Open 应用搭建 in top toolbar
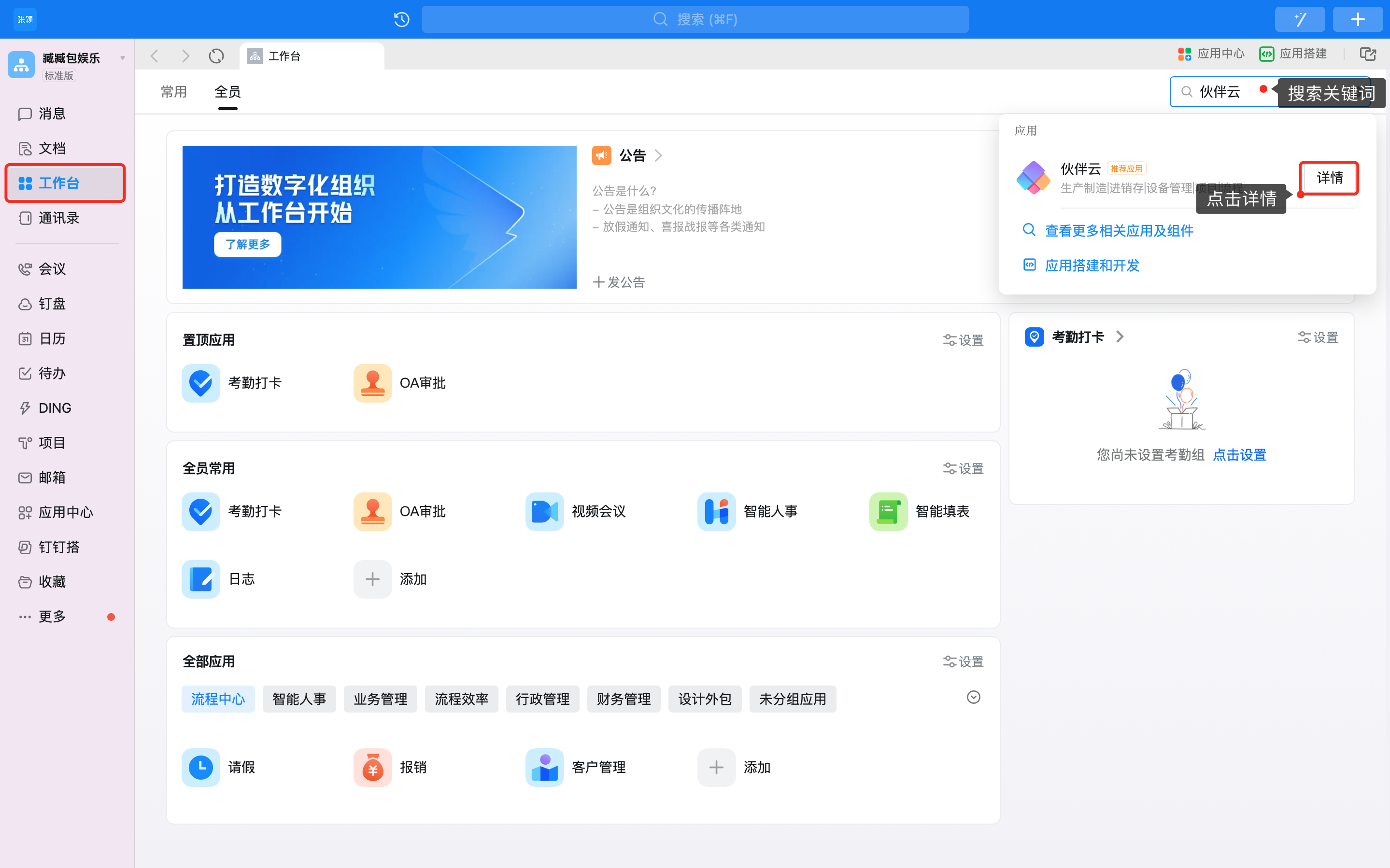 1293,54
